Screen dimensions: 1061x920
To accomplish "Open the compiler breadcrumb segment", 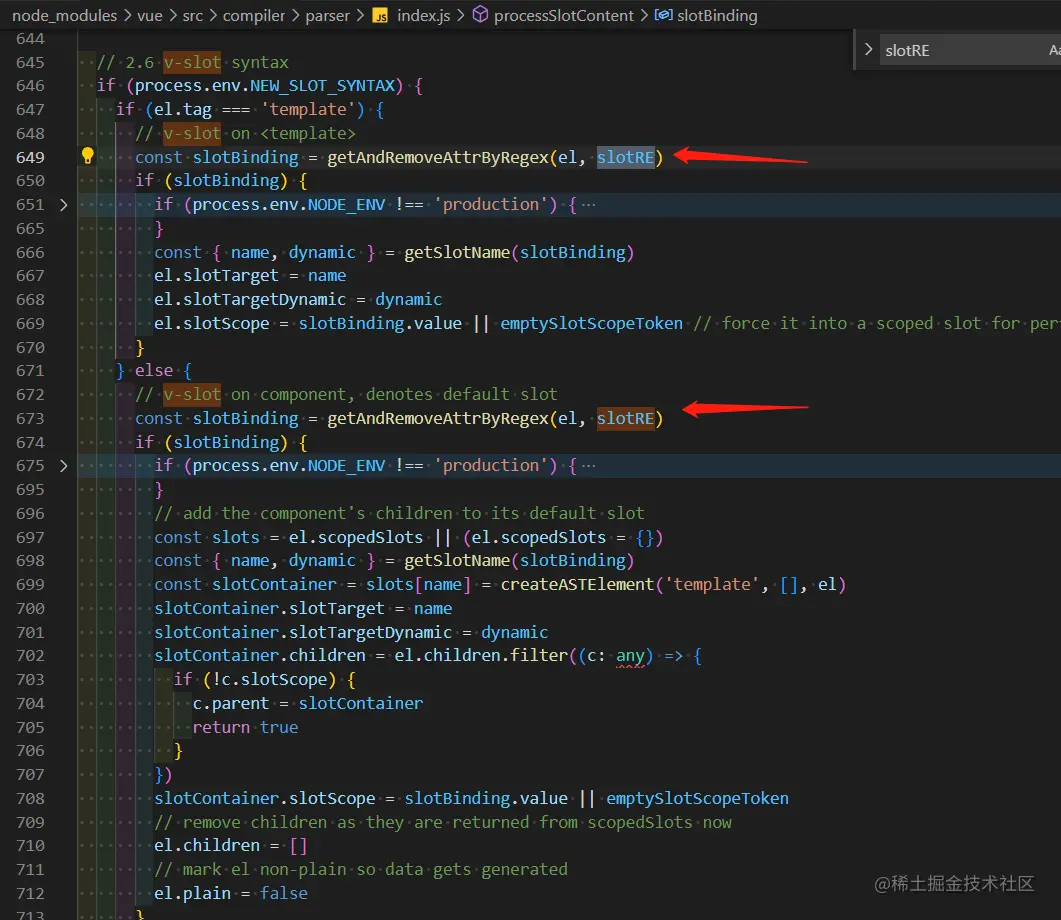I will (x=254, y=15).
